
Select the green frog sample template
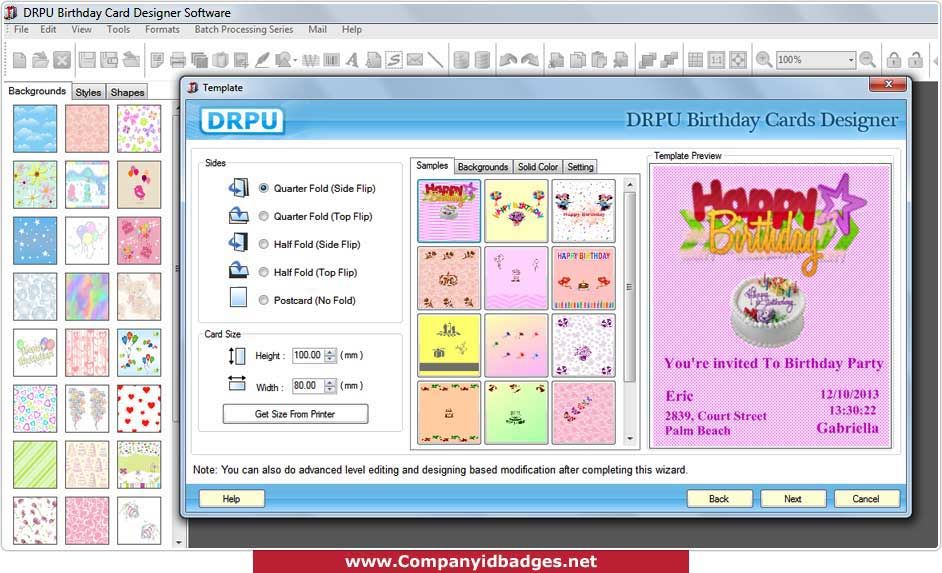click(x=516, y=413)
